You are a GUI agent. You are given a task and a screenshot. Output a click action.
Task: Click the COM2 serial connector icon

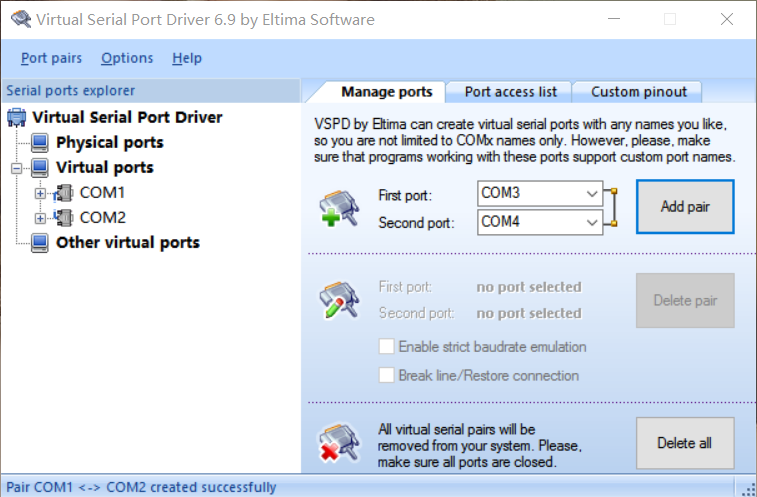pos(63,218)
